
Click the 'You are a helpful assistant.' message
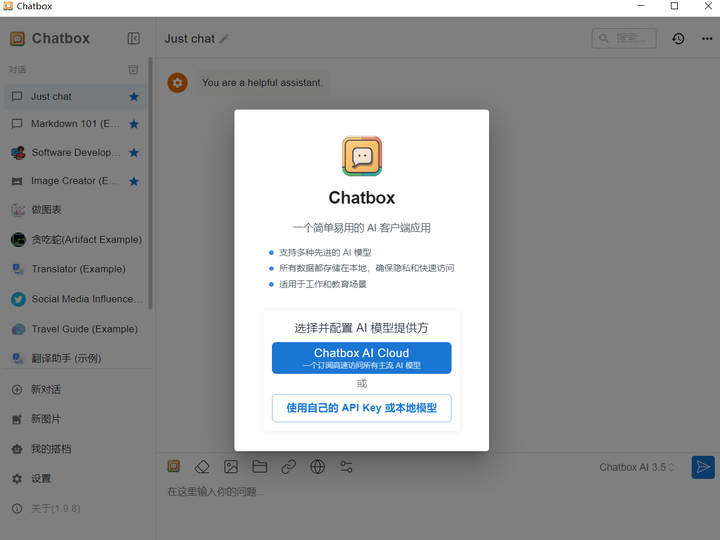262,83
